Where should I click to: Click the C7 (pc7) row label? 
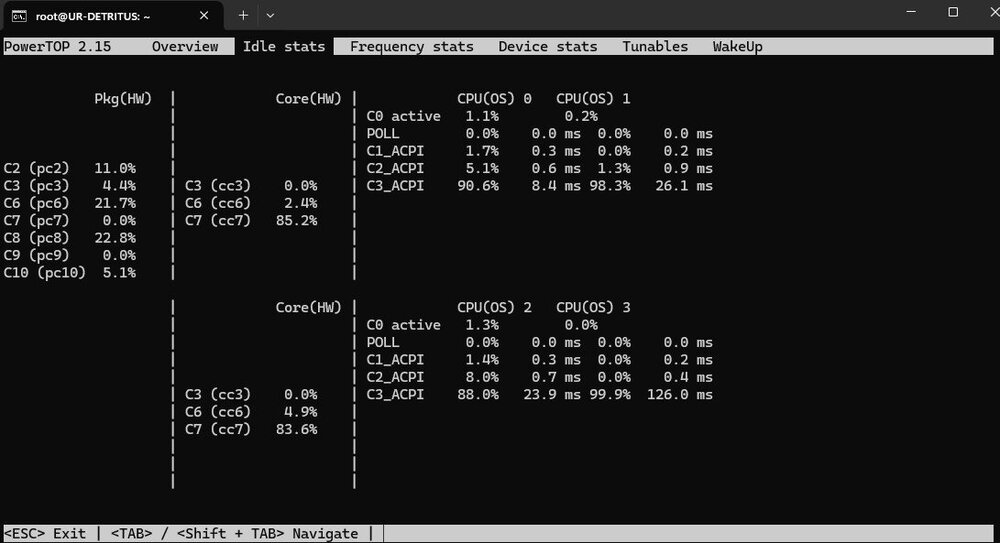point(37,220)
